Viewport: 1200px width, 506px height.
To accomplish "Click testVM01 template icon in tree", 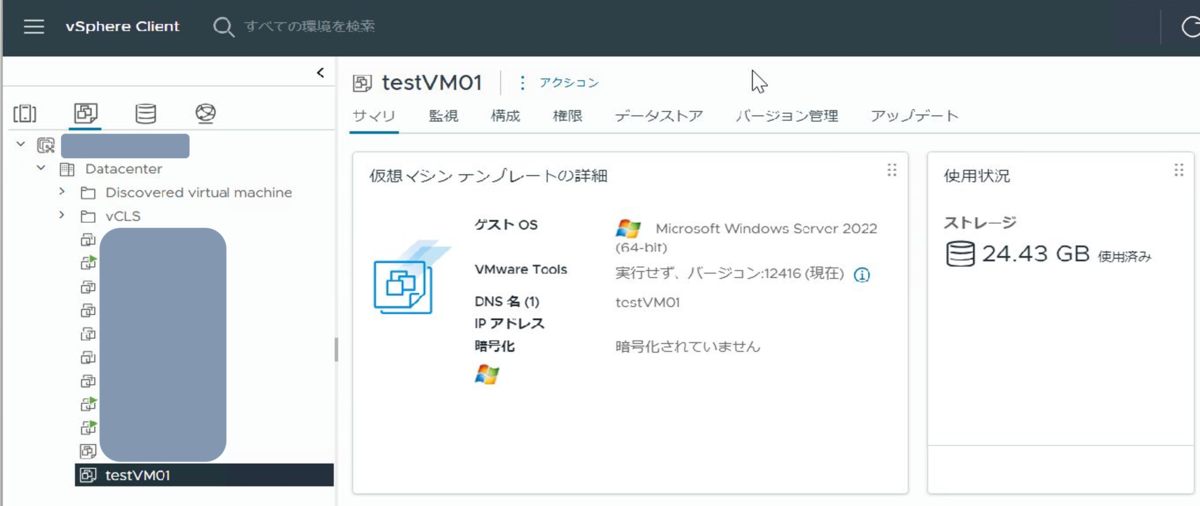I will click(88, 475).
